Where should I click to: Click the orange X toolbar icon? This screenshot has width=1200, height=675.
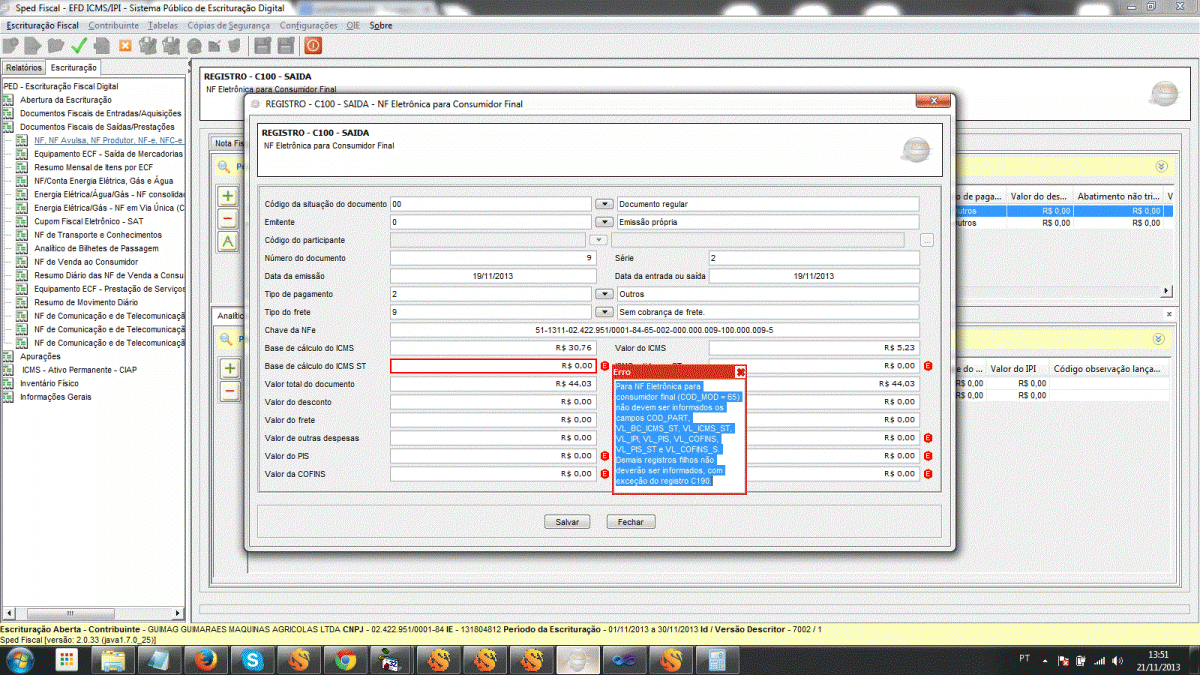point(125,45)
